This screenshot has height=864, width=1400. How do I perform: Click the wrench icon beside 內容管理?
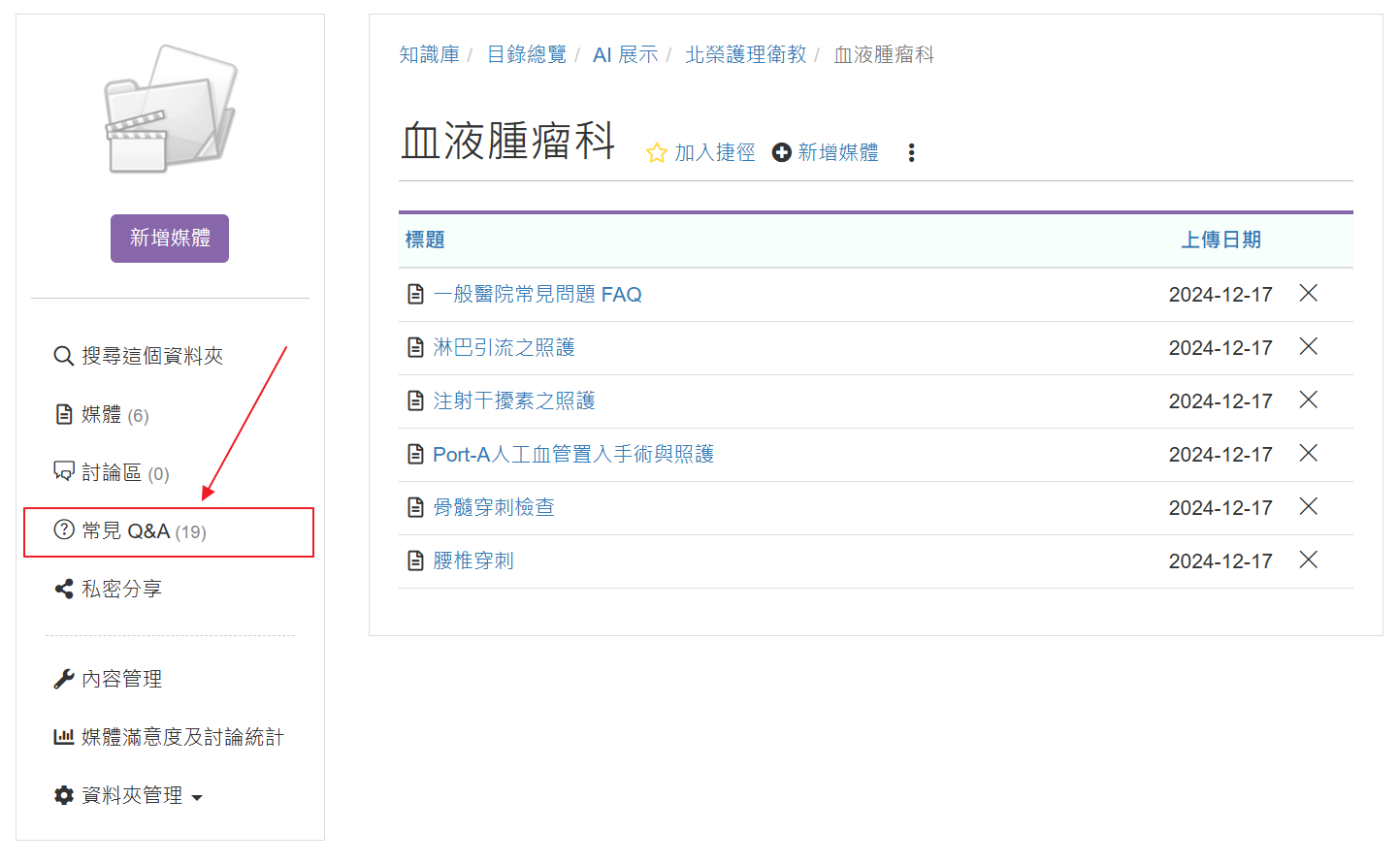[x=62, y=679]
